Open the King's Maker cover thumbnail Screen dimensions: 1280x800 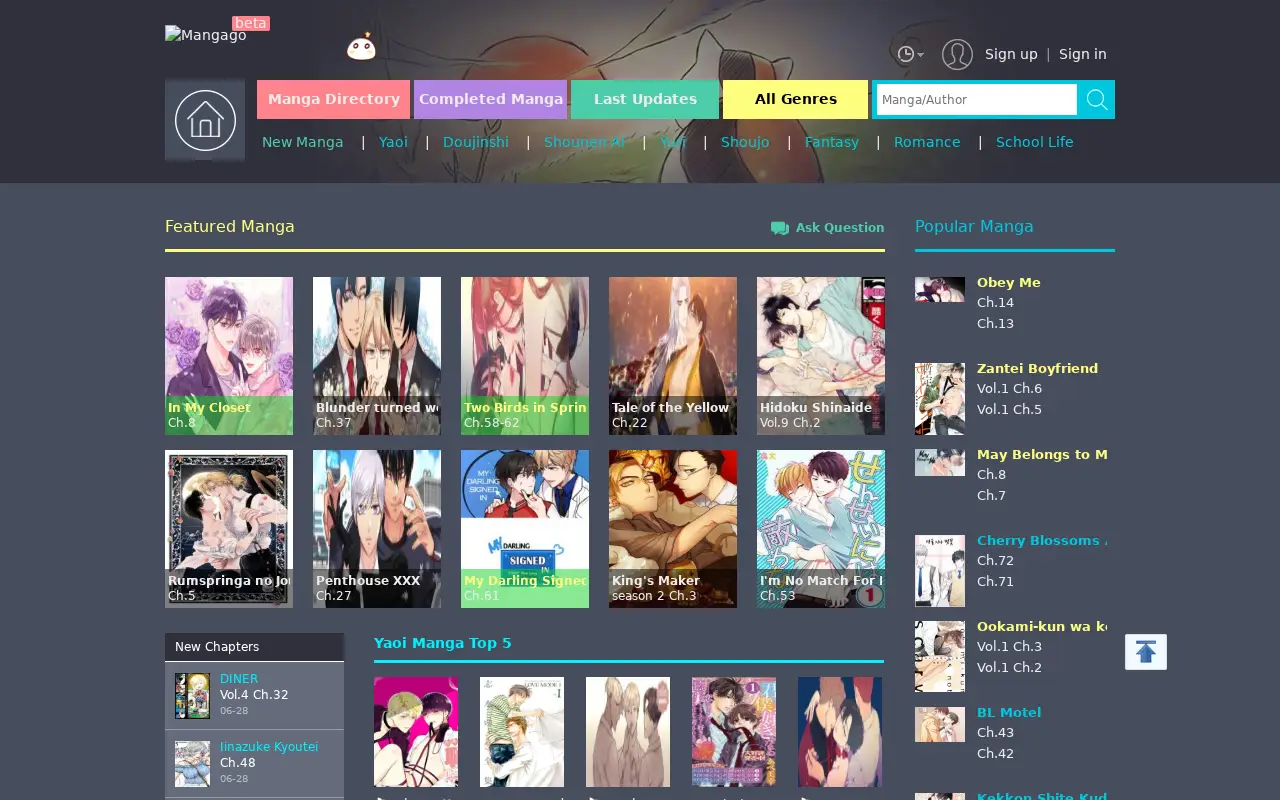tap(673, 529)
